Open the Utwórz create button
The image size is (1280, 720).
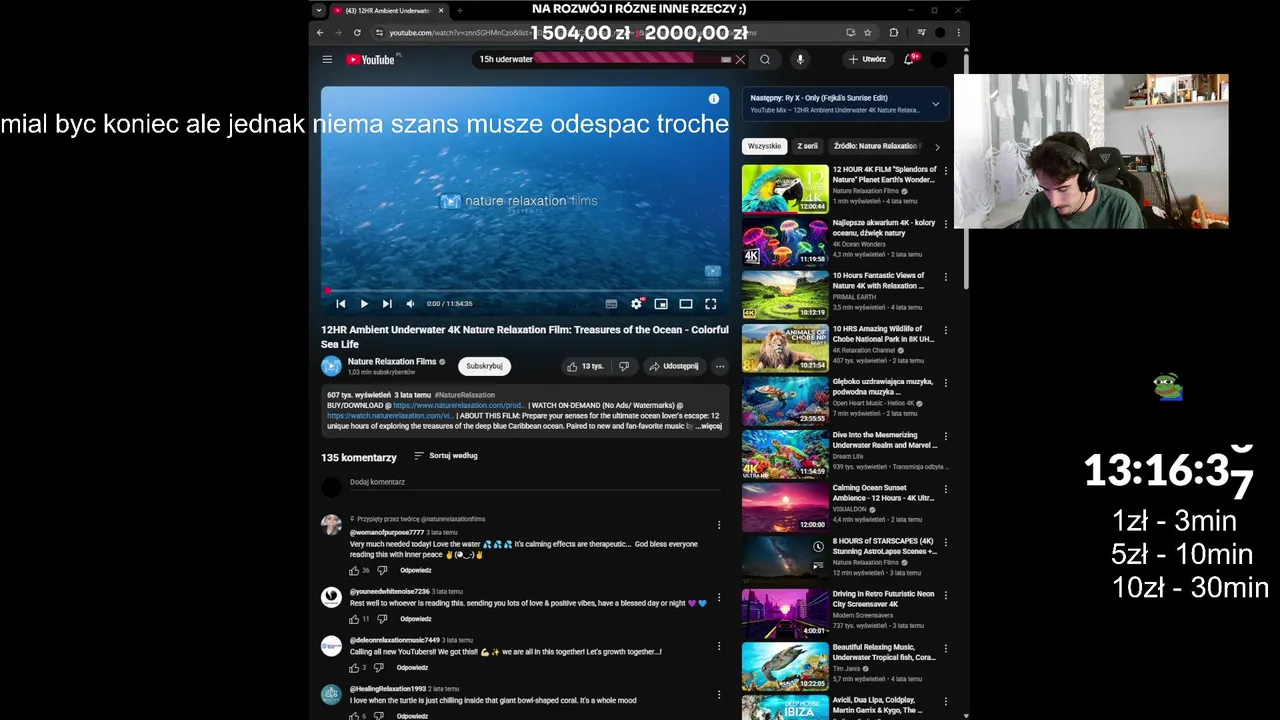coord(867,59)
